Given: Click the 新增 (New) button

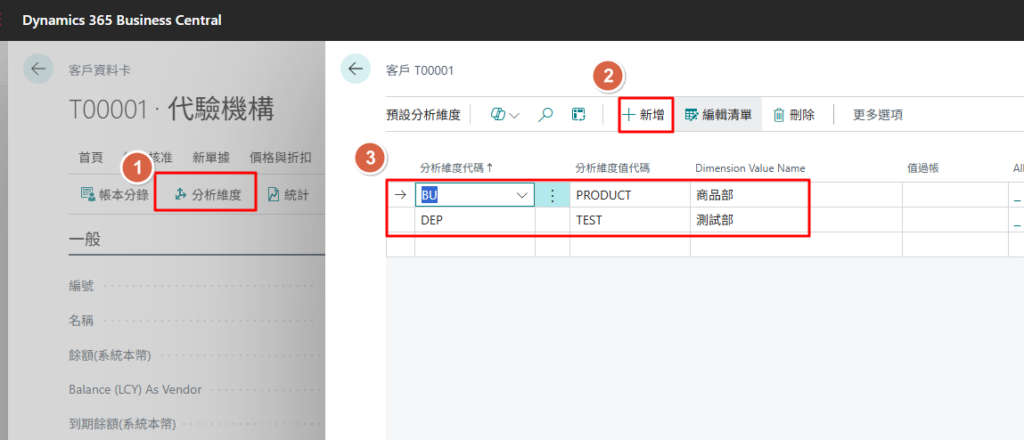Looking at the screenshot, I should pyautogui.click(x=645, y=115).
